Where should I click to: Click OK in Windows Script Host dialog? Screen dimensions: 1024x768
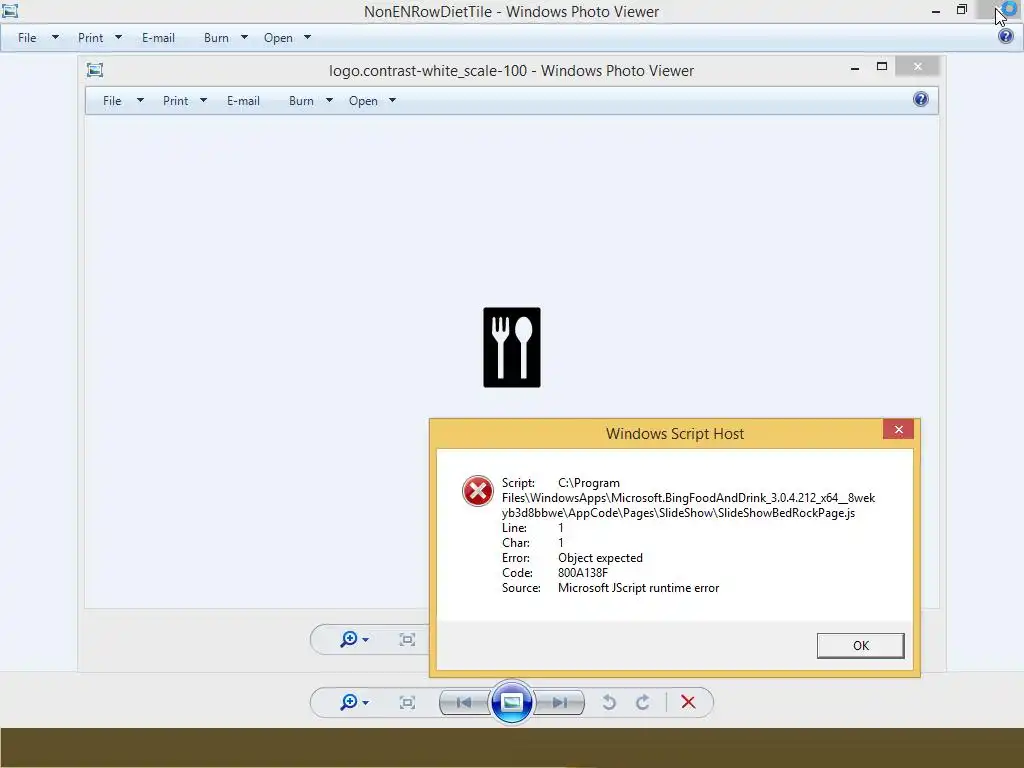pyautogui.click(x=860, y=645)
